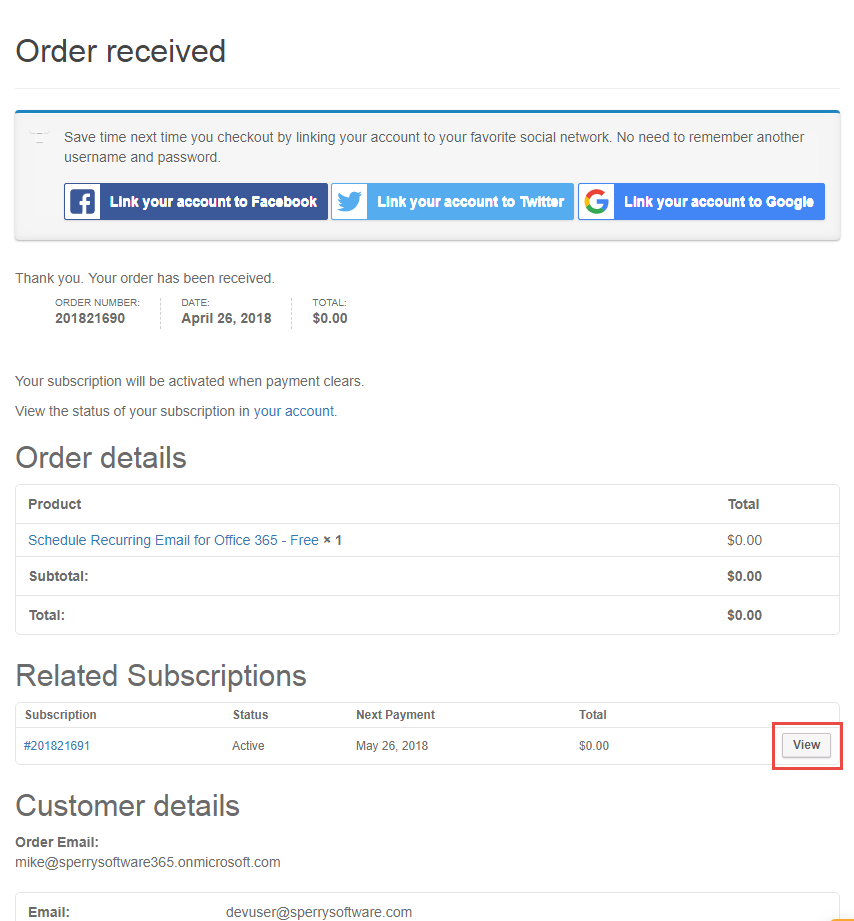Click the order email address mike@sperrysoftware365.onmicrosoft.com
The height and width of the screenshot is (921, 854).
tap(148, 862)
